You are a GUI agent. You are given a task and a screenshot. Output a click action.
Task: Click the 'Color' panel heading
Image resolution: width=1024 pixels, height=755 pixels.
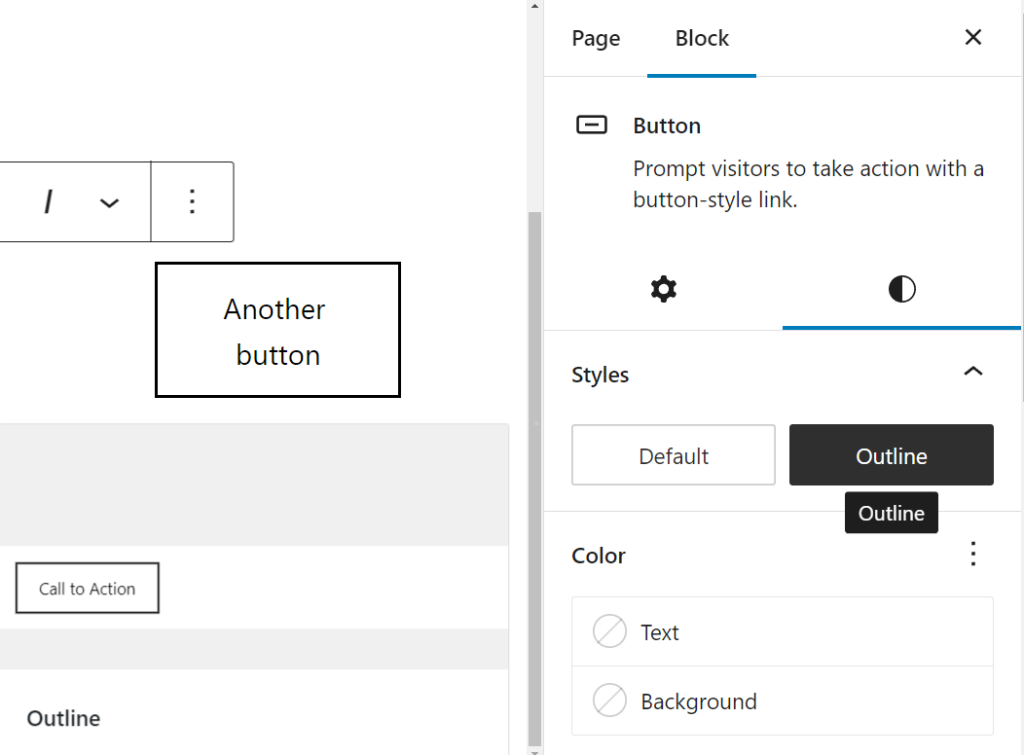[598, 555]
